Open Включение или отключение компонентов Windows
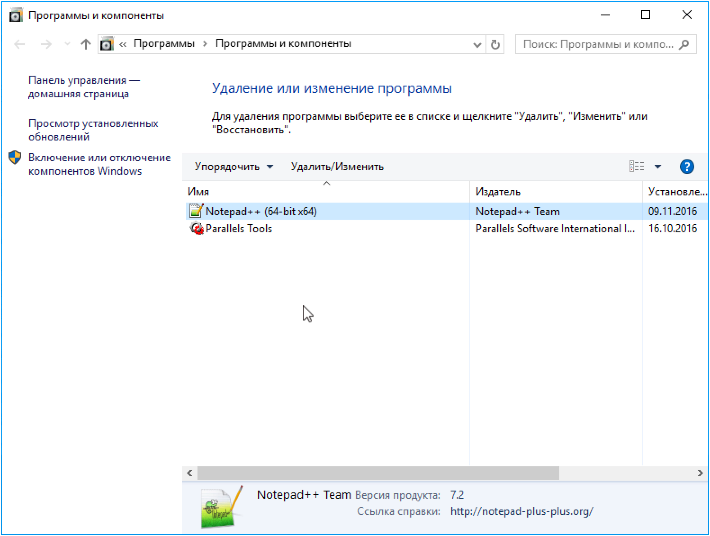Screen dimensions: 710x536 (100, 164)
